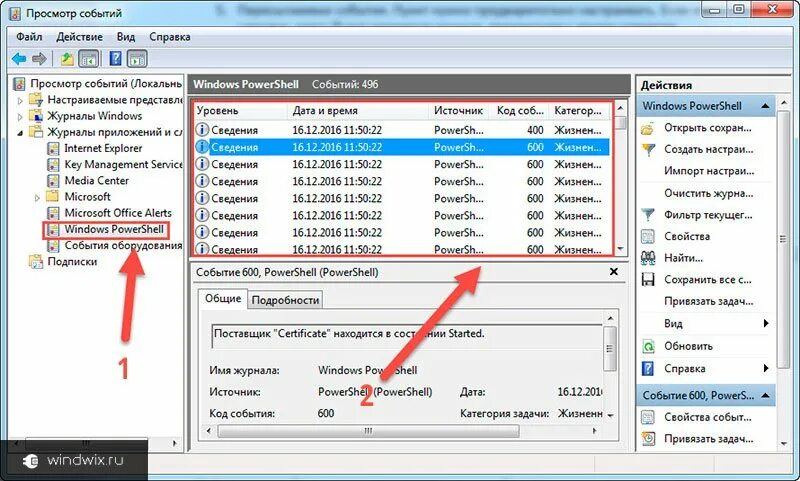The height and width of the screenshot is (481, 800).
Task: Sort events by the Уровень column header
Action: pyautogui.click(x=239, y=111)
